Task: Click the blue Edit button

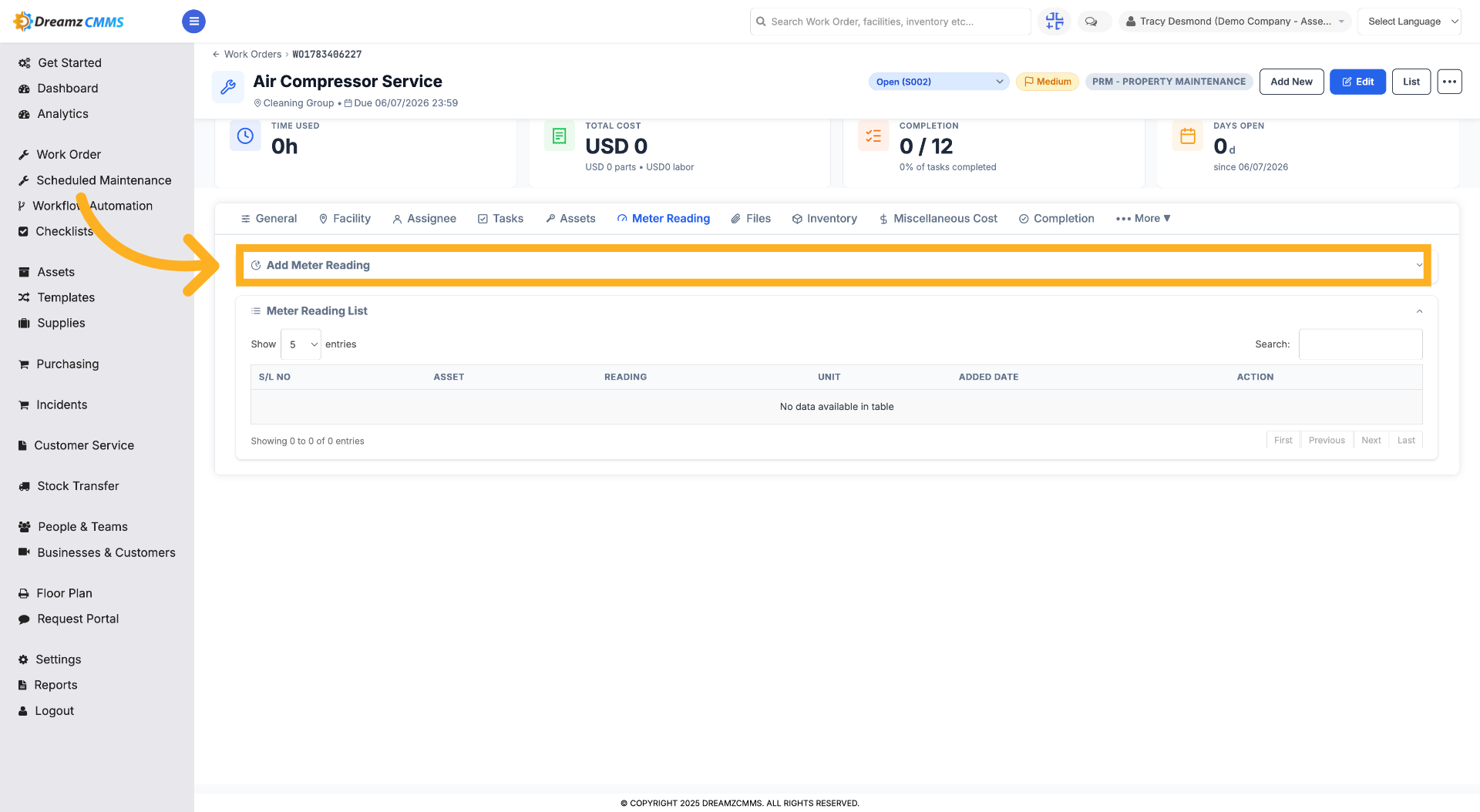Action: pyautogui.click(x=1357, y=82)
